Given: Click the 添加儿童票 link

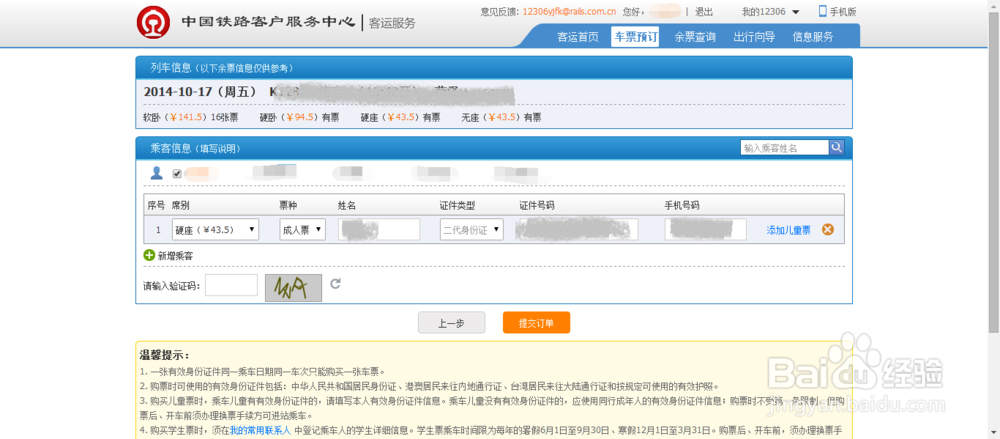Looking at the screenshot, I should 788,230.
